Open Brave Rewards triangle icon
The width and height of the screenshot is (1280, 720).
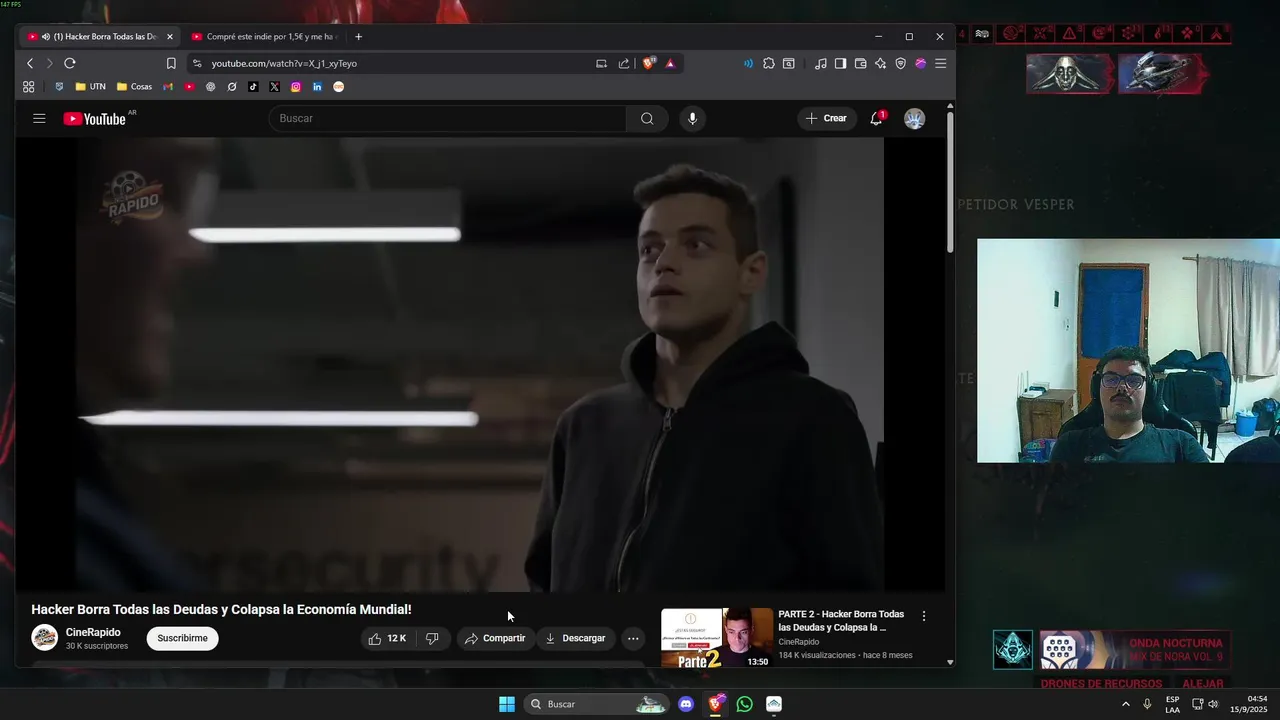[670, 63]
